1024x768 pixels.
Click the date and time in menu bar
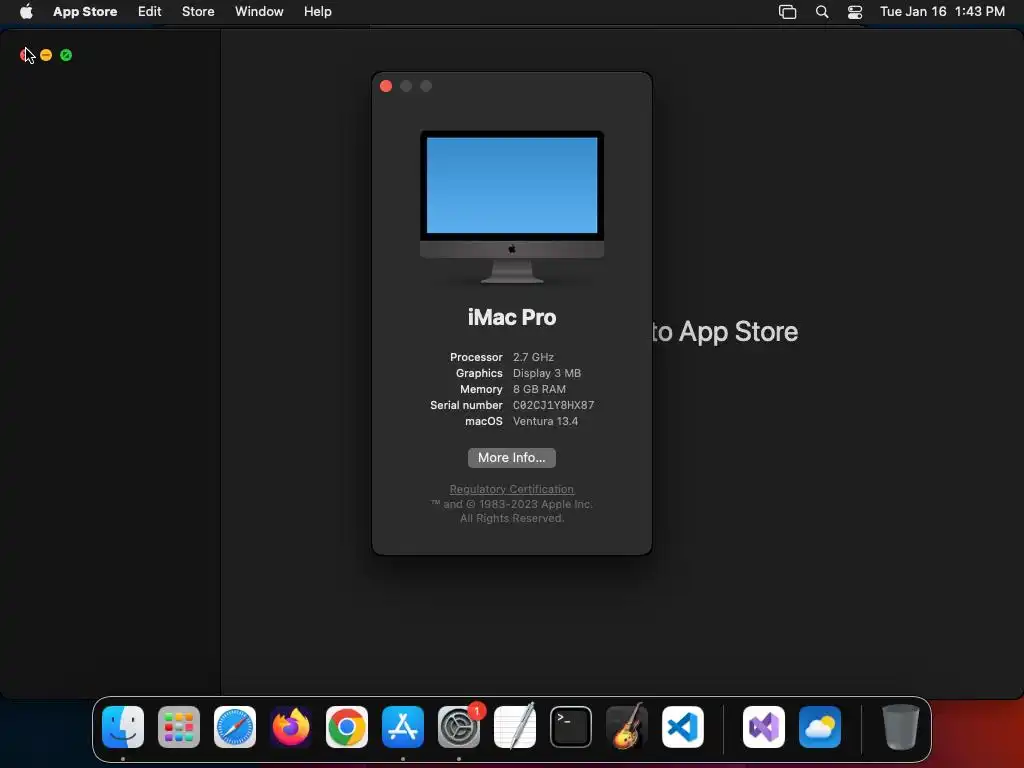[x=942, y=11]
